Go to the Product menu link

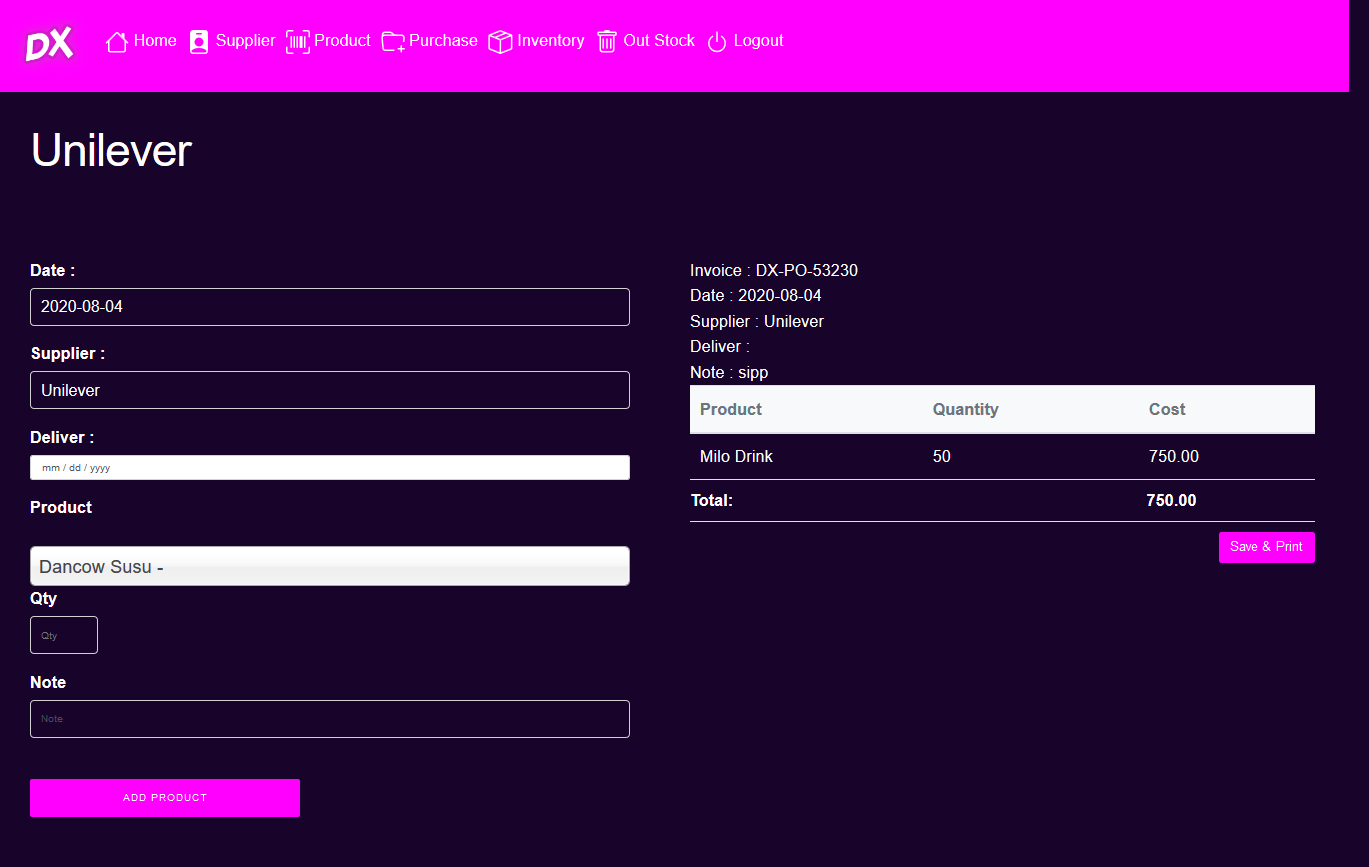pyautogui.click(x=342, y=41)
